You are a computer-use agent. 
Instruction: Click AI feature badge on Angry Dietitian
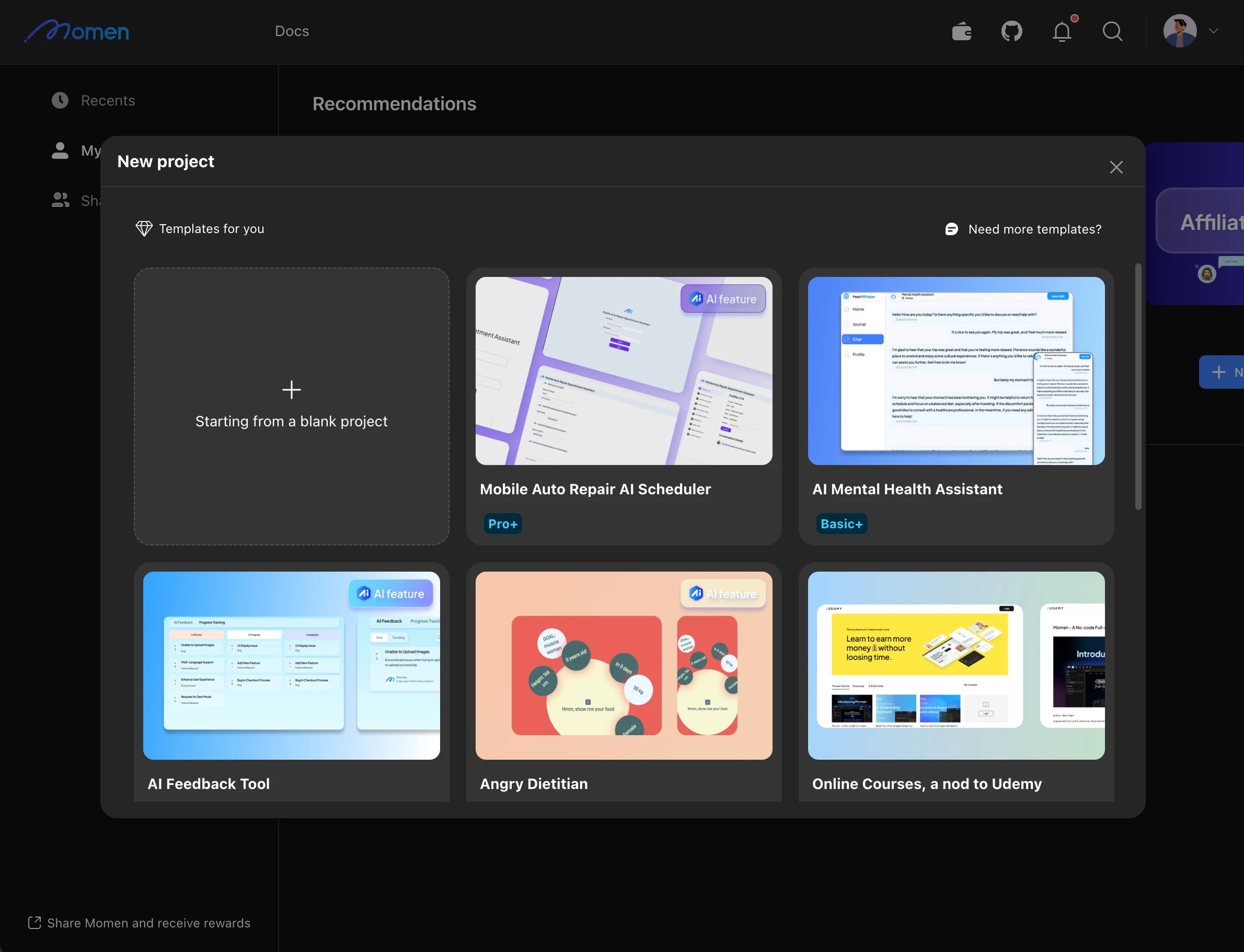click(x=723, y=593)
